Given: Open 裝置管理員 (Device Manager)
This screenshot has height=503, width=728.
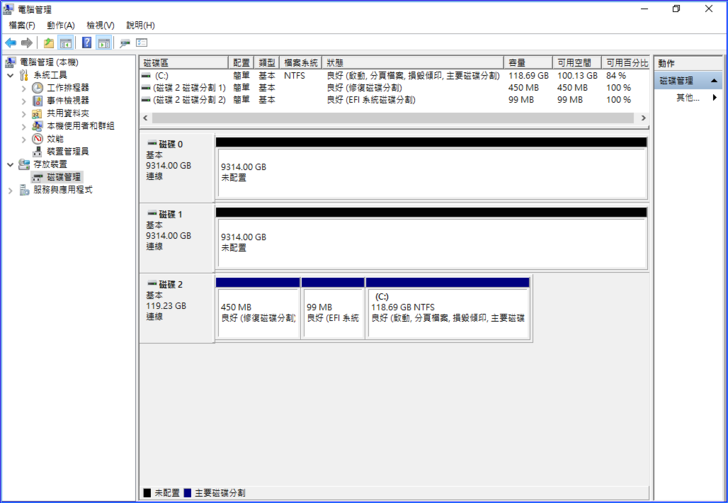Looking at the screenshot, I should 67,152.
